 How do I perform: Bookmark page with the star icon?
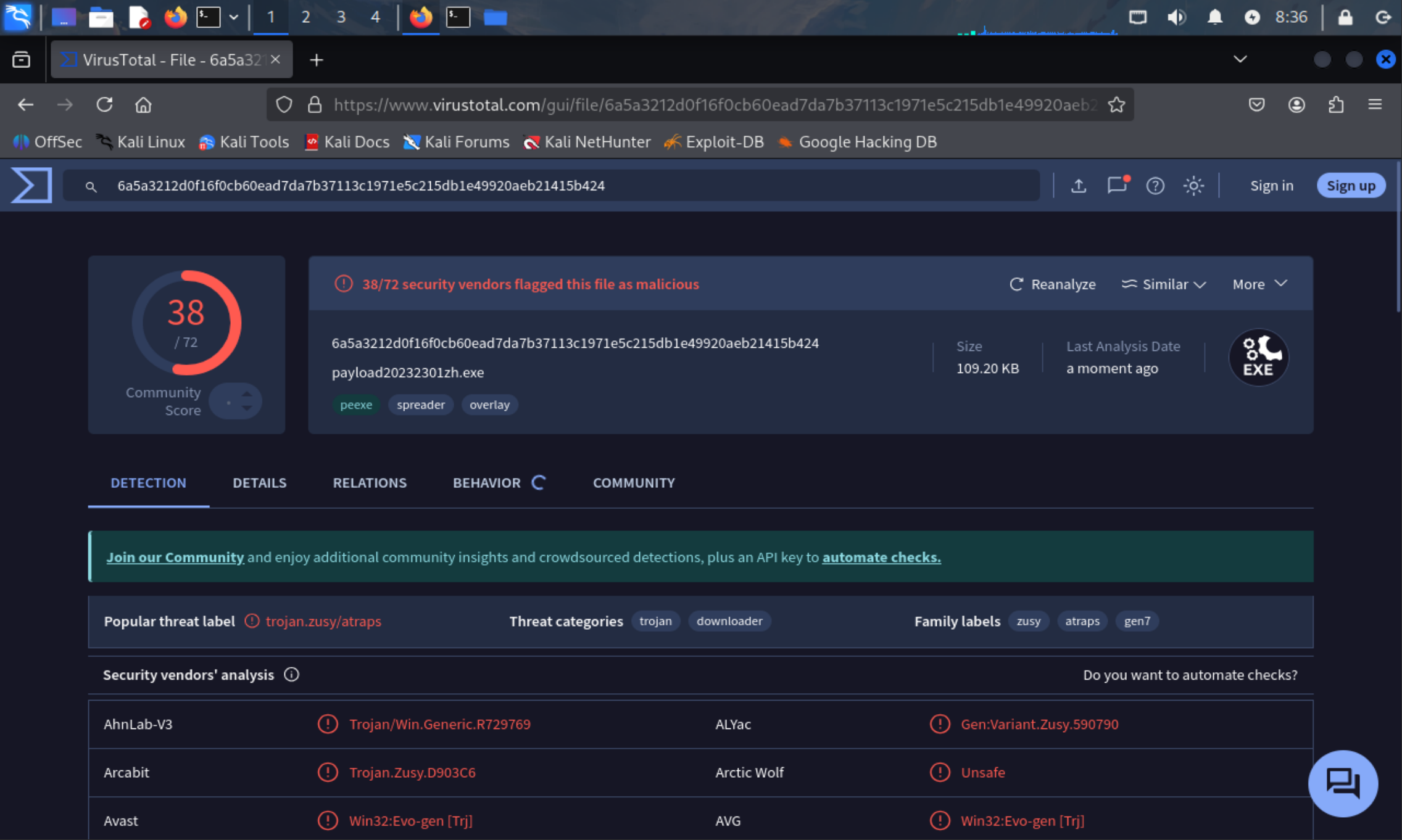(x=1116, y=105)
